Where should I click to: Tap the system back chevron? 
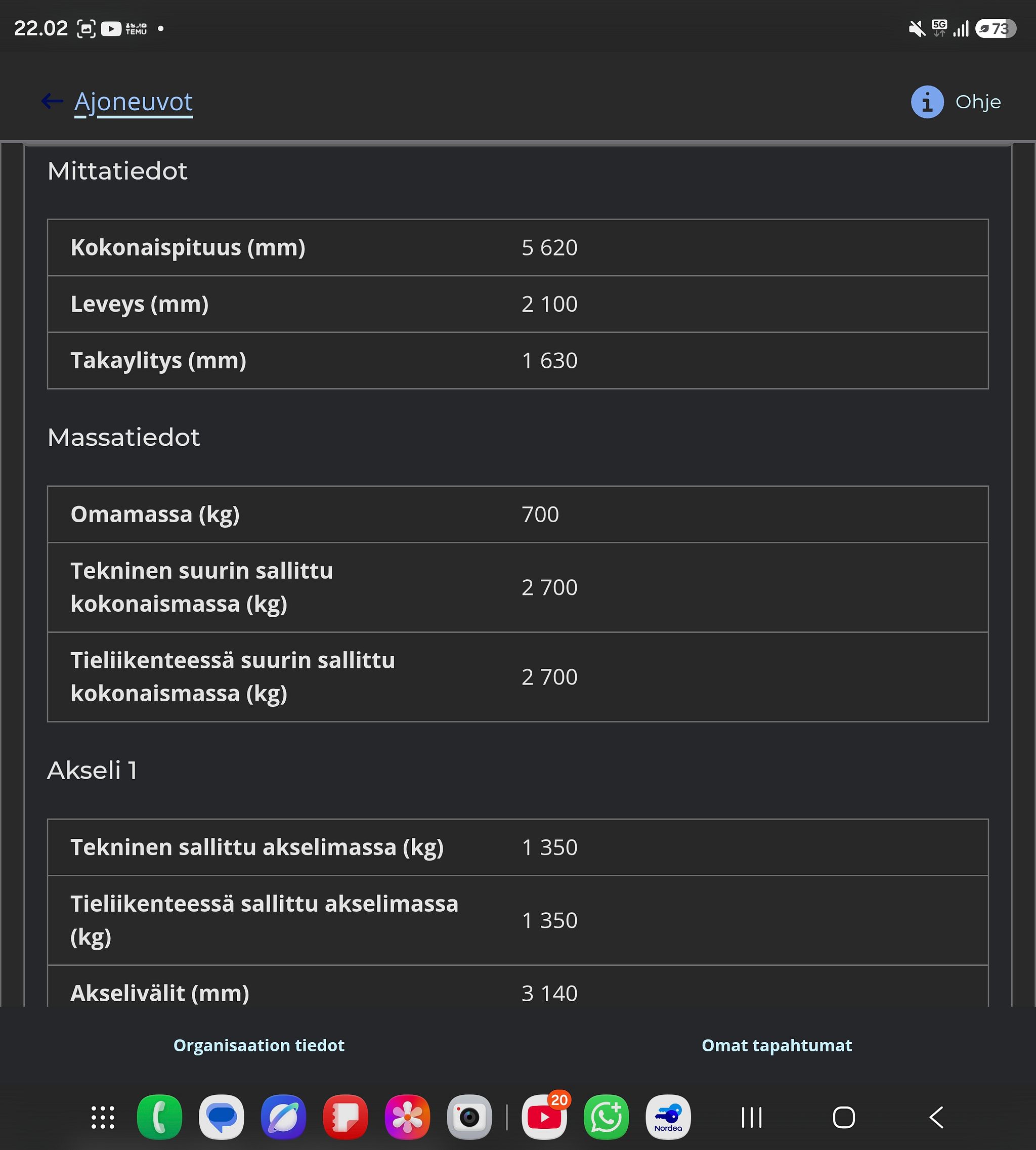click(936, 1118)
